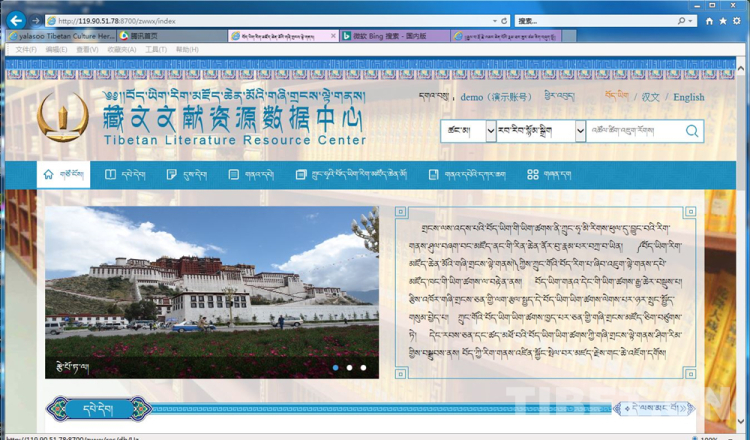Click the magnifier icon in the site search box
750x440 pixels.
692,131
